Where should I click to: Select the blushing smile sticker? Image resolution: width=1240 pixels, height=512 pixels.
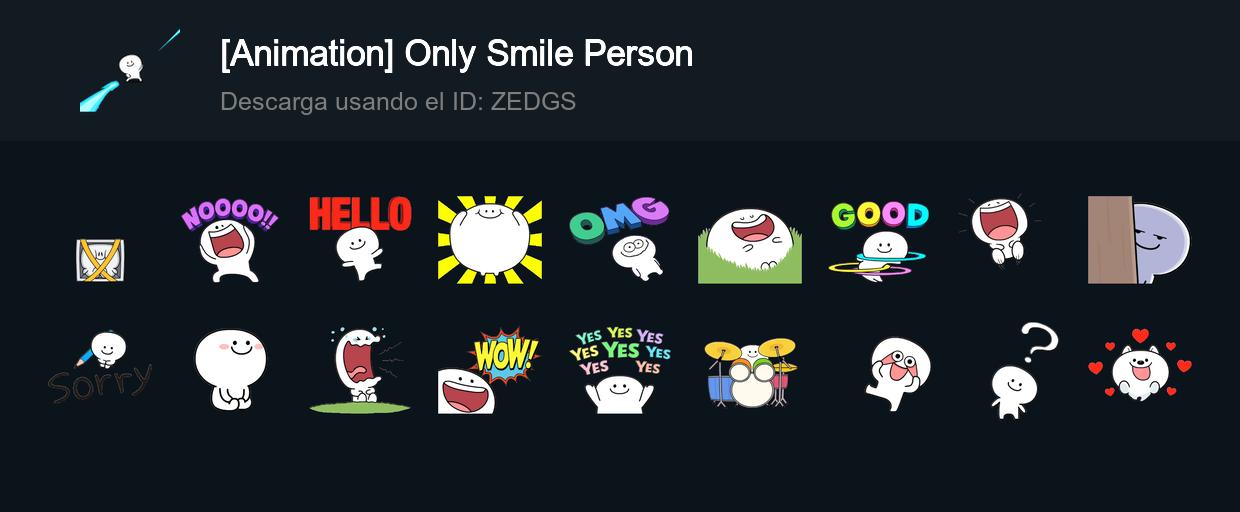[230, 369]
